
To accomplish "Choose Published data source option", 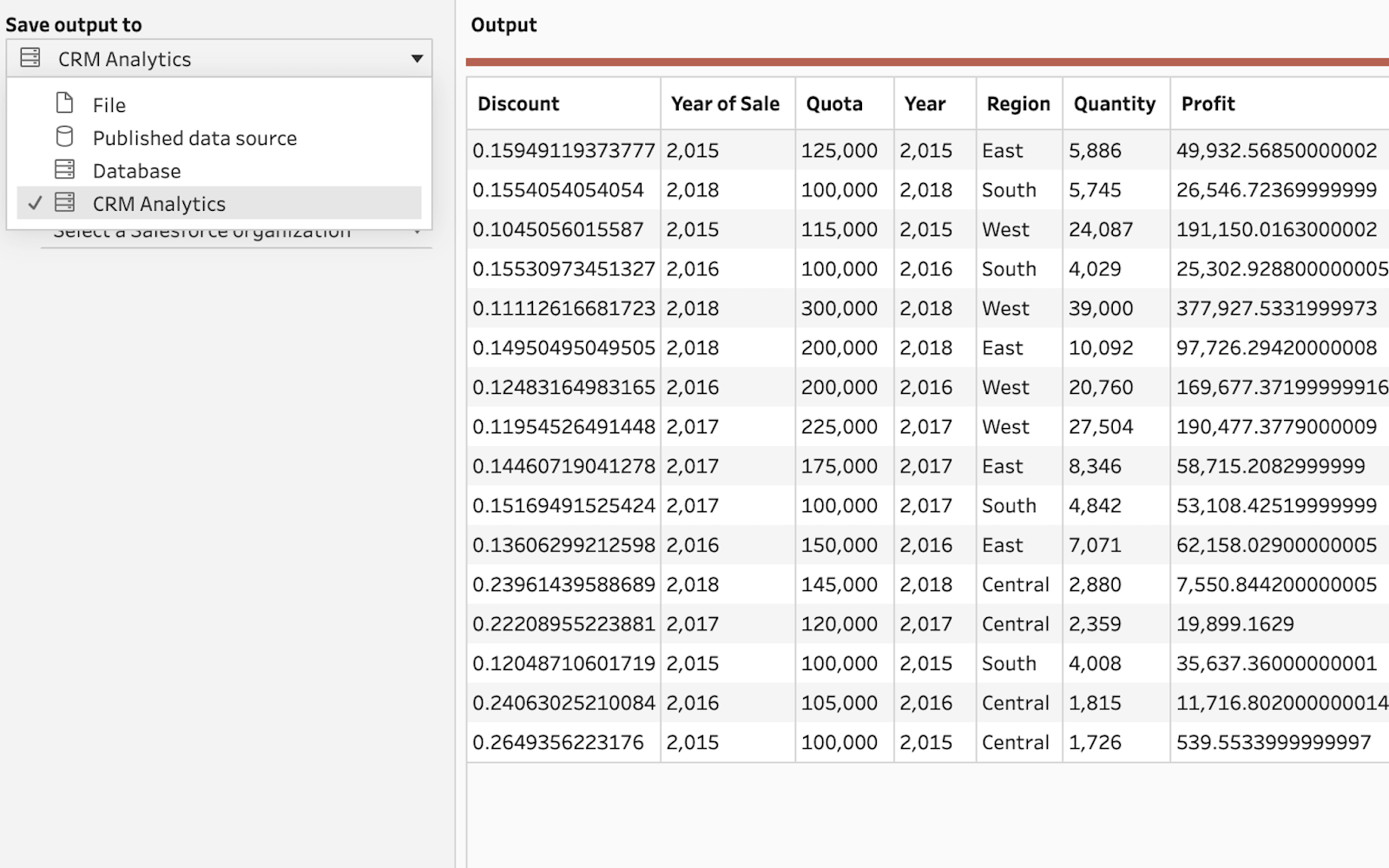I will [194, 138].
